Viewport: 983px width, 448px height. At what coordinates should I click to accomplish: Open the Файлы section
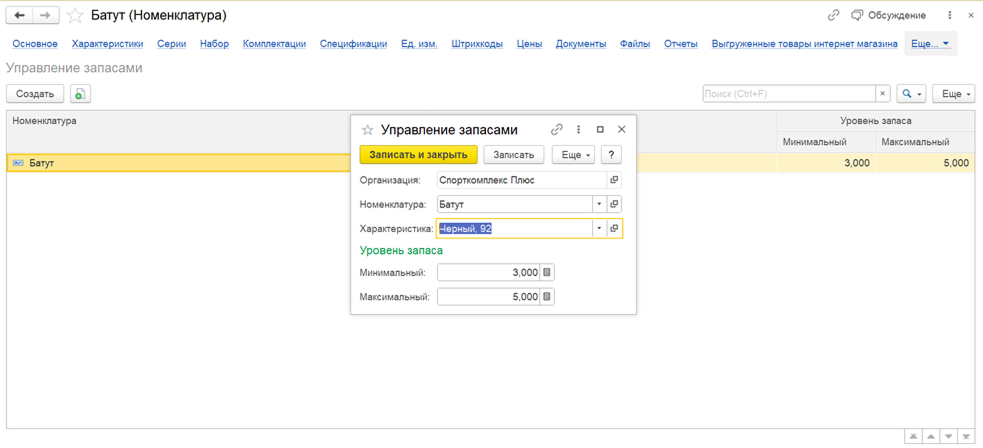(634, 44)
